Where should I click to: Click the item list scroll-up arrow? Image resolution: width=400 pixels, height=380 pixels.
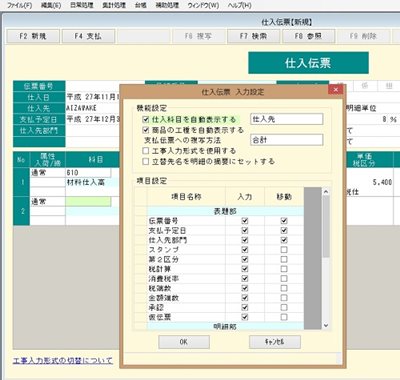click(326, 192)
